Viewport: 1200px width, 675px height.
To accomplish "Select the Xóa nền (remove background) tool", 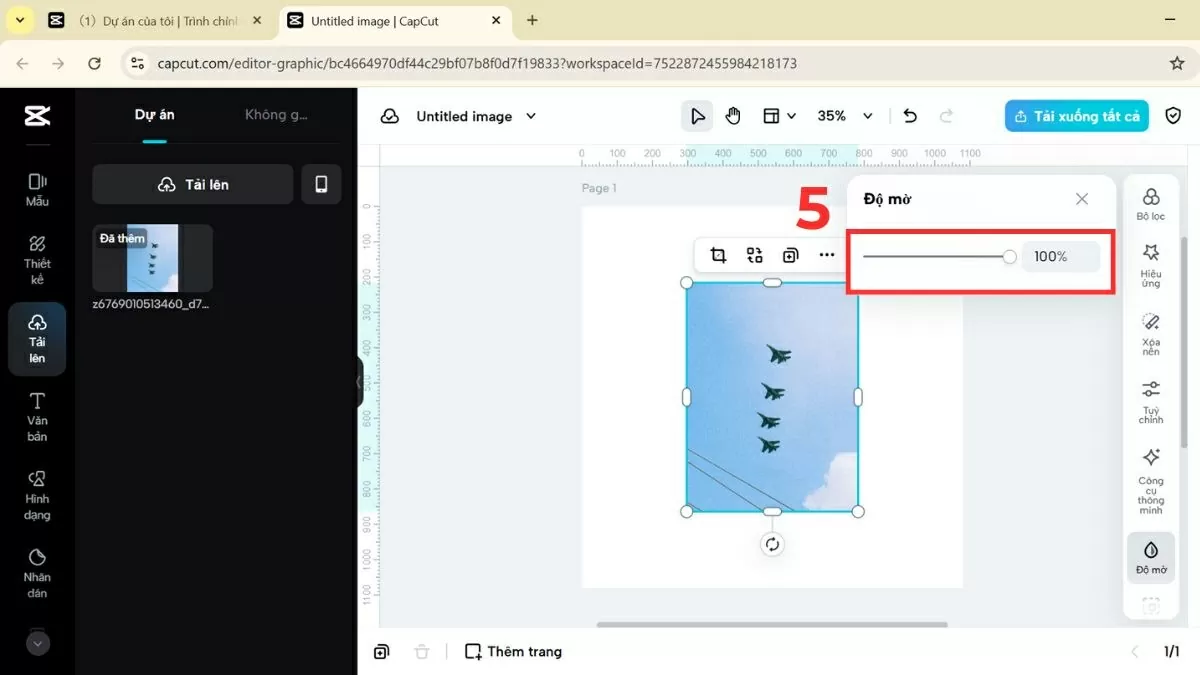I will 1150,334.
